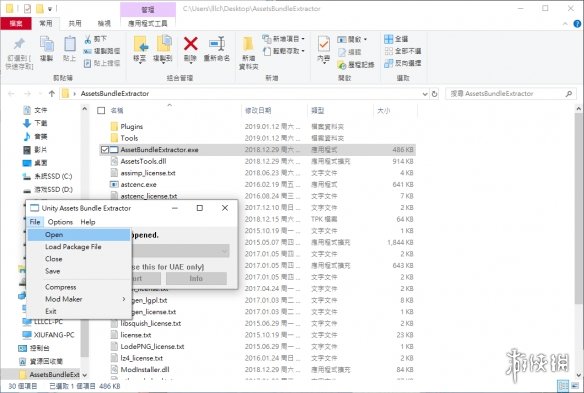584x393 pixels.
Task: Expand the New item (新增項目) dropdown
Action: (303, 39)
